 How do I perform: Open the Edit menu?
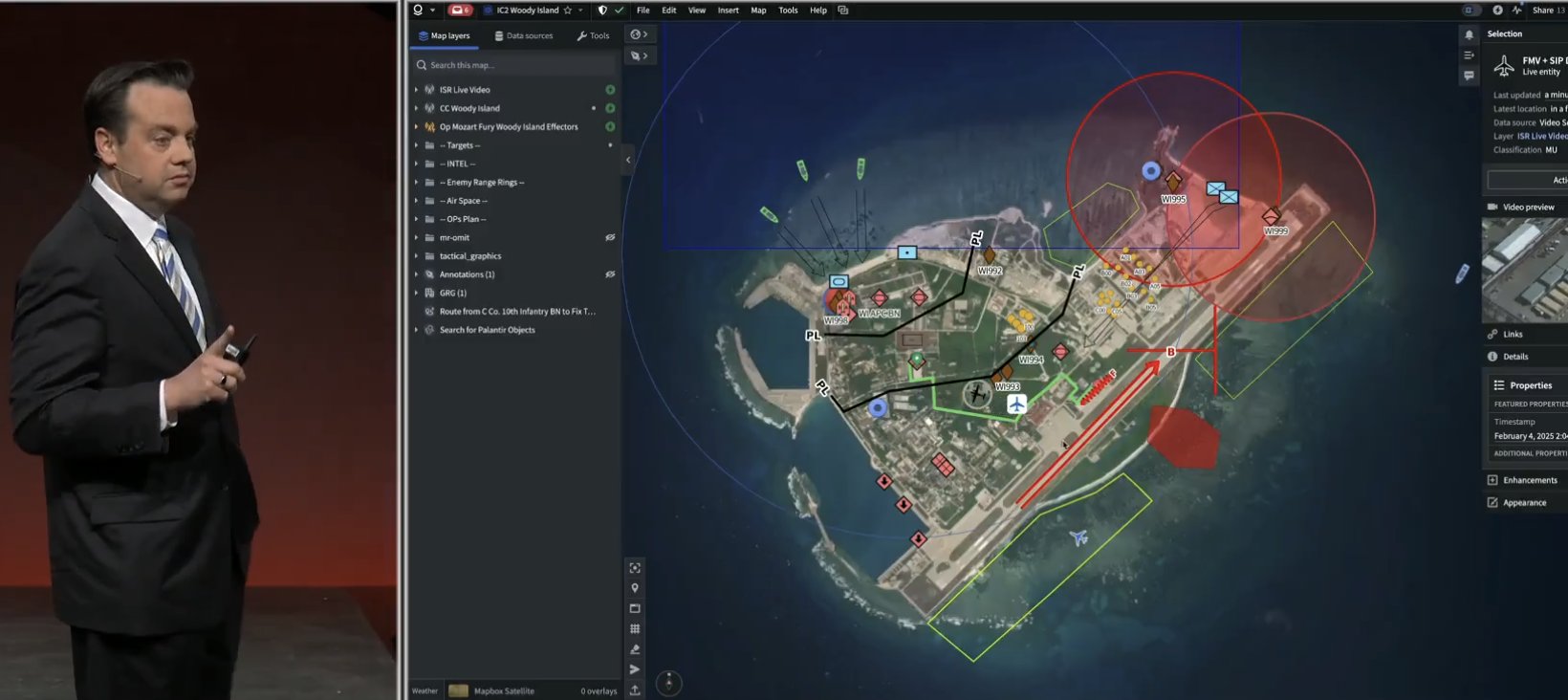point(669,11)
